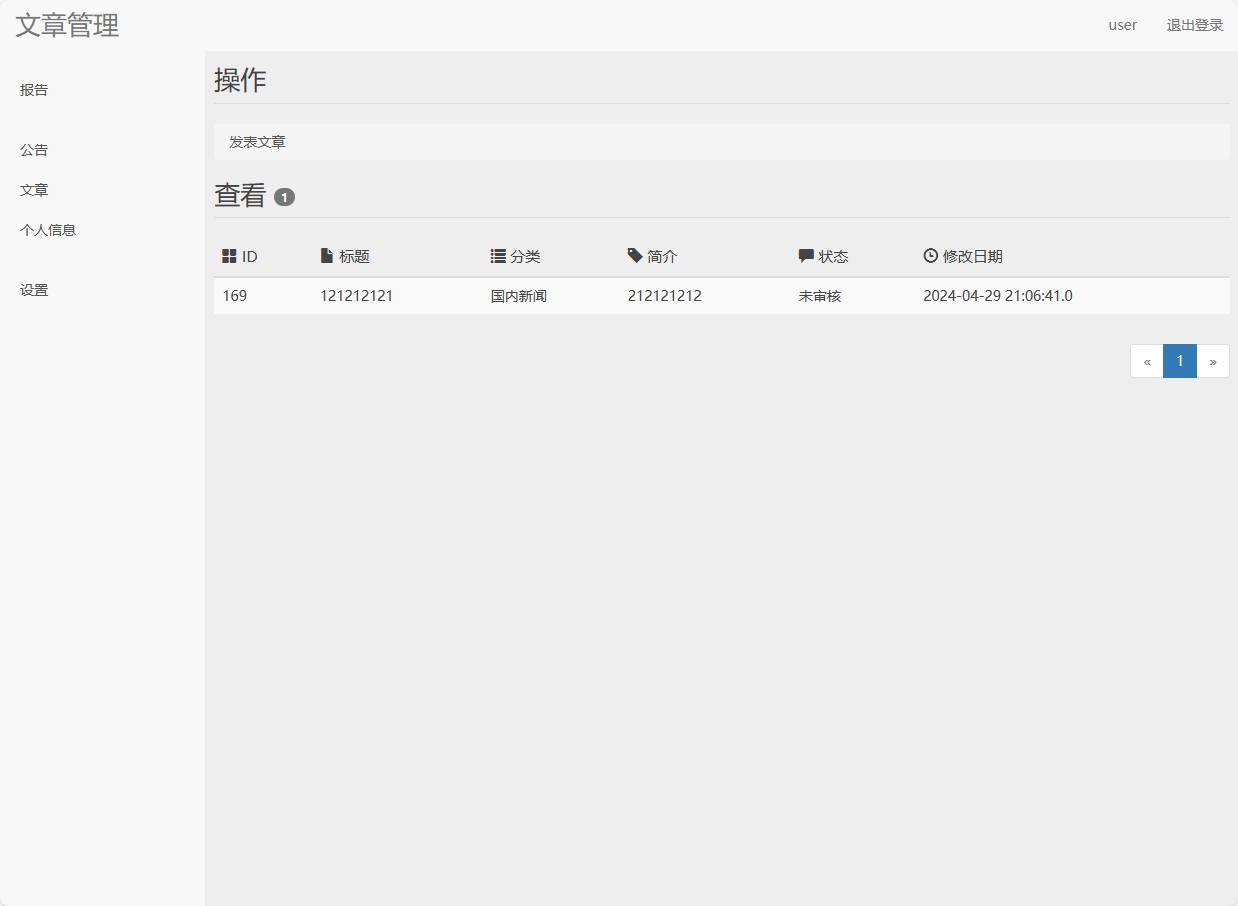Click the list icon beside 分类 header
The width and height of the screenshot is (1238, 906).
tap(498, 255)
